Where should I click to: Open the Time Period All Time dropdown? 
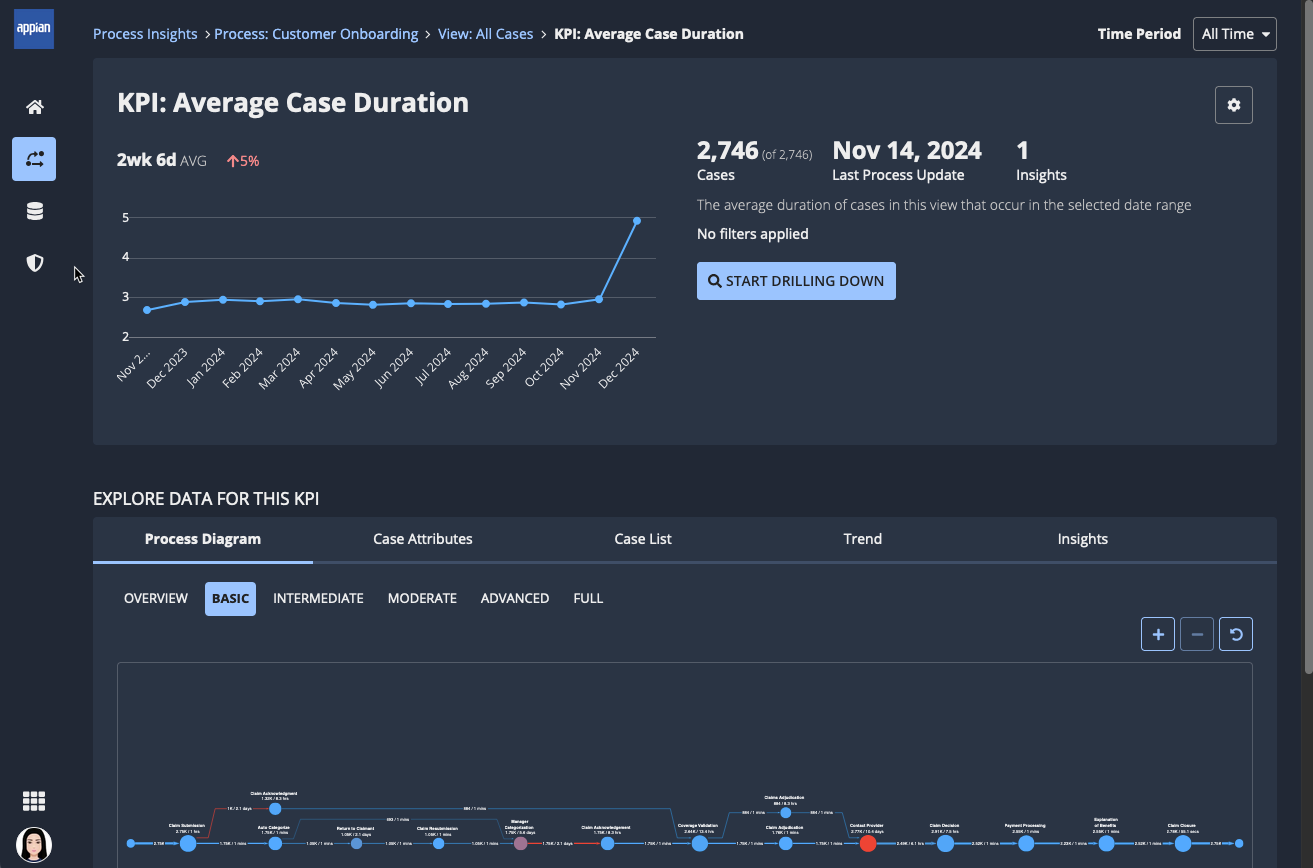[1235, 34]
